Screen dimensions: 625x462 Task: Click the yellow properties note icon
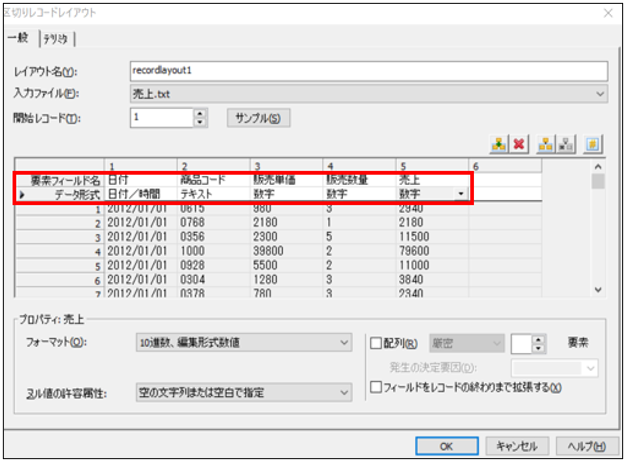[593, 144]
